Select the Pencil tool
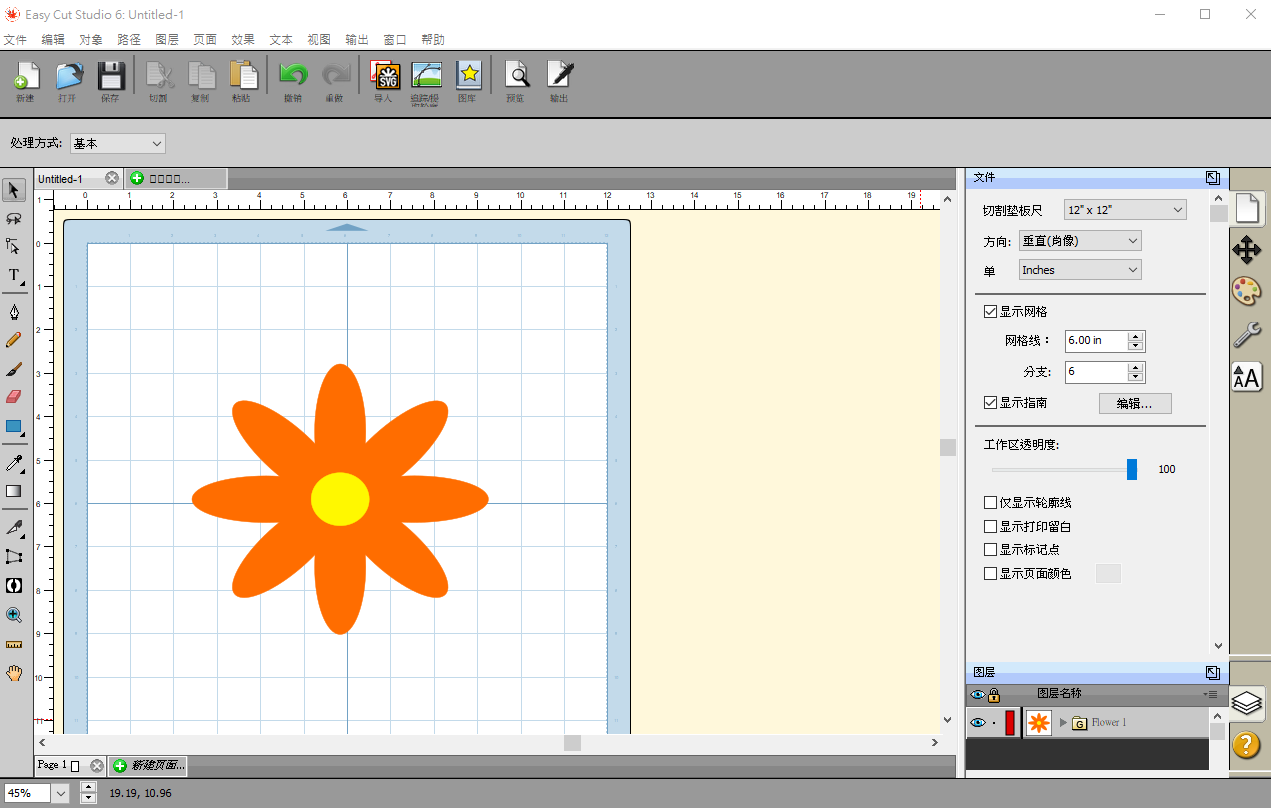This screenshot has height=808, width=1271. (x=14, y=340)
